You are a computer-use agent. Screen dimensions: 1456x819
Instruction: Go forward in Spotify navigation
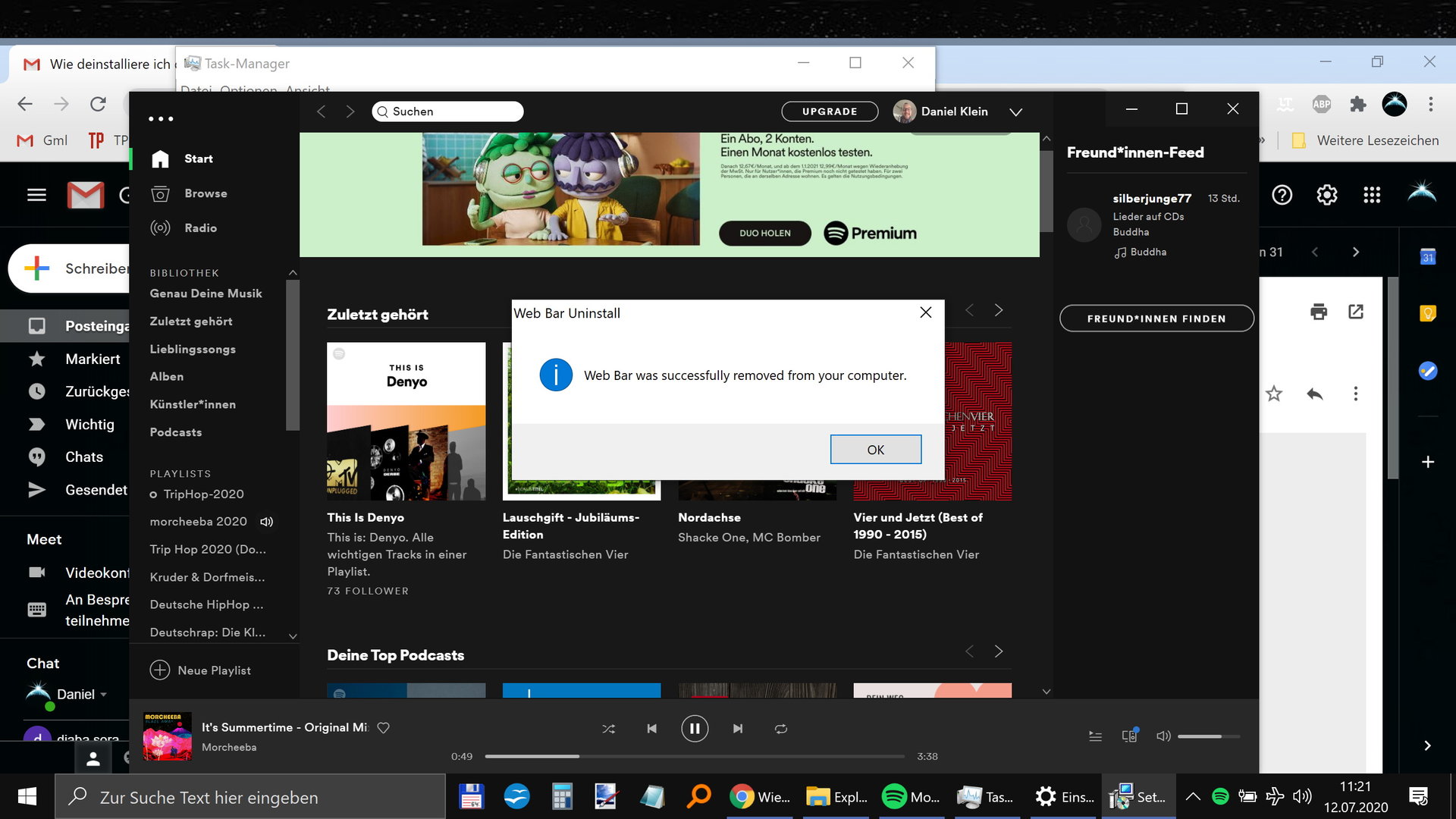pyautogui.click(x=350, y=111)
